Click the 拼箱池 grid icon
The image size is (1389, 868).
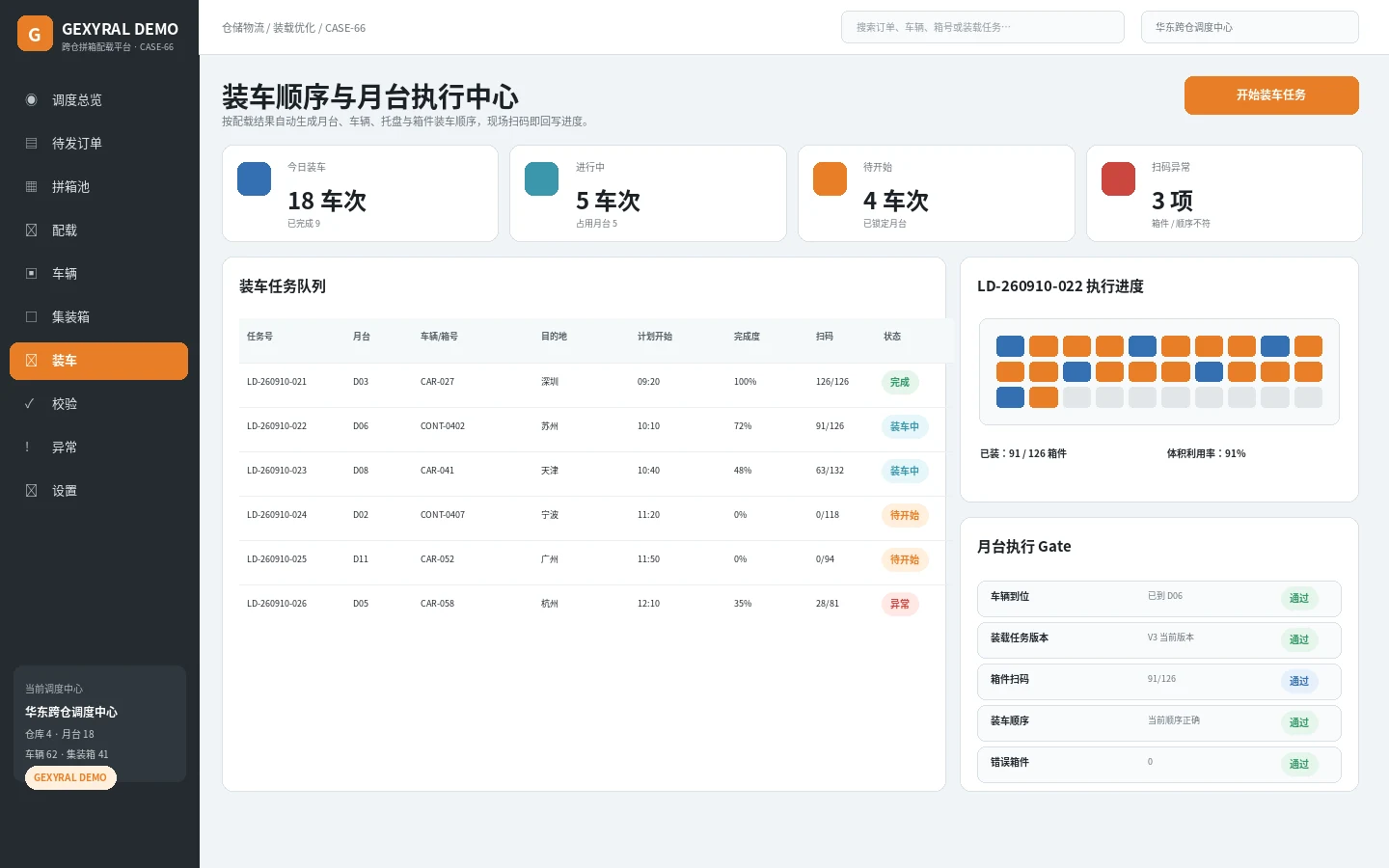coord(31,187)
